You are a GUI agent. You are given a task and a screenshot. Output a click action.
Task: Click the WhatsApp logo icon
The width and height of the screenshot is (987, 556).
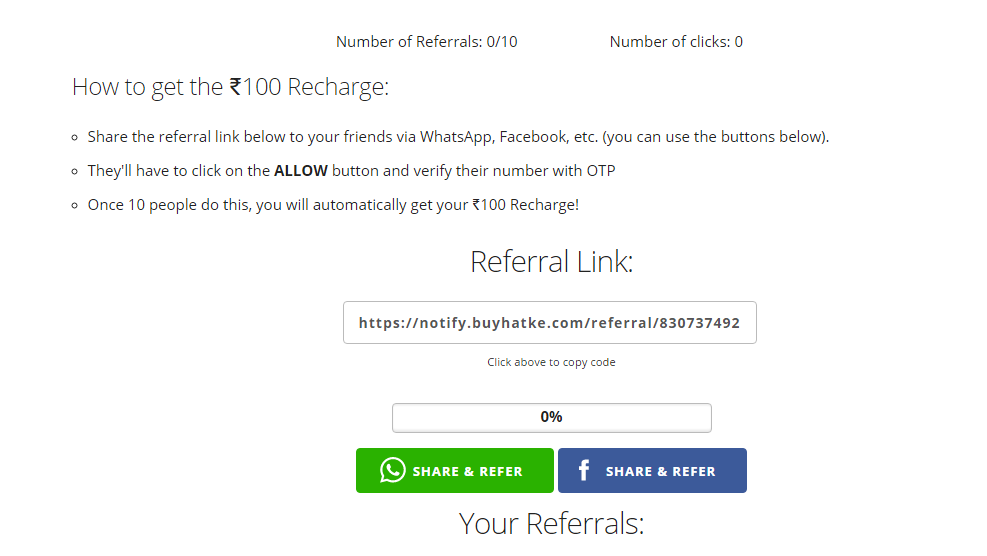[393, 470]
